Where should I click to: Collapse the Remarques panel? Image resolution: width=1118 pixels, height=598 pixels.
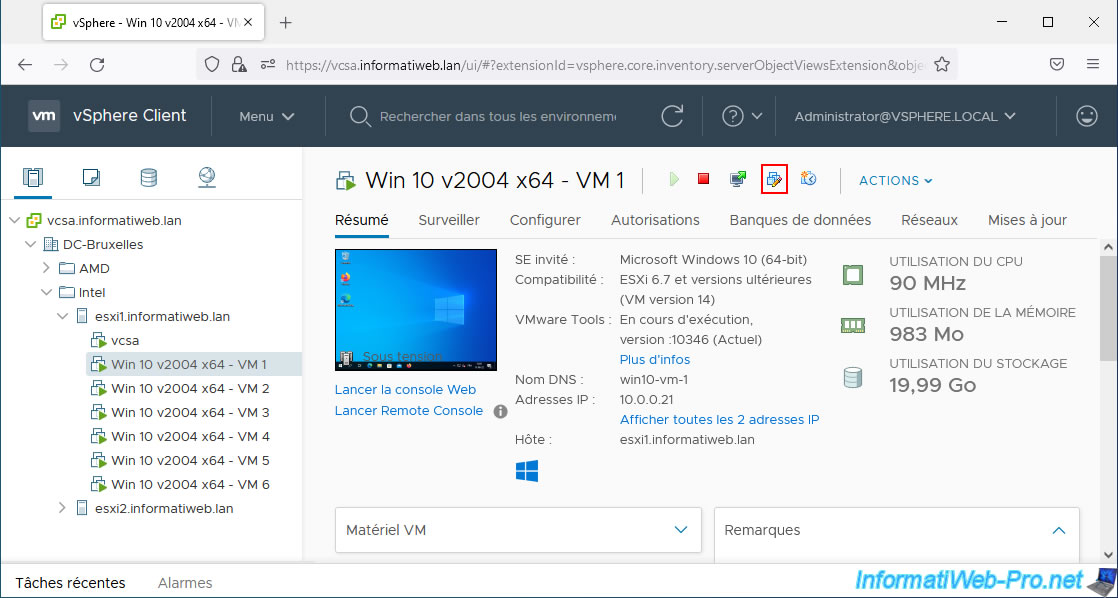click(x=1059, y=530)
